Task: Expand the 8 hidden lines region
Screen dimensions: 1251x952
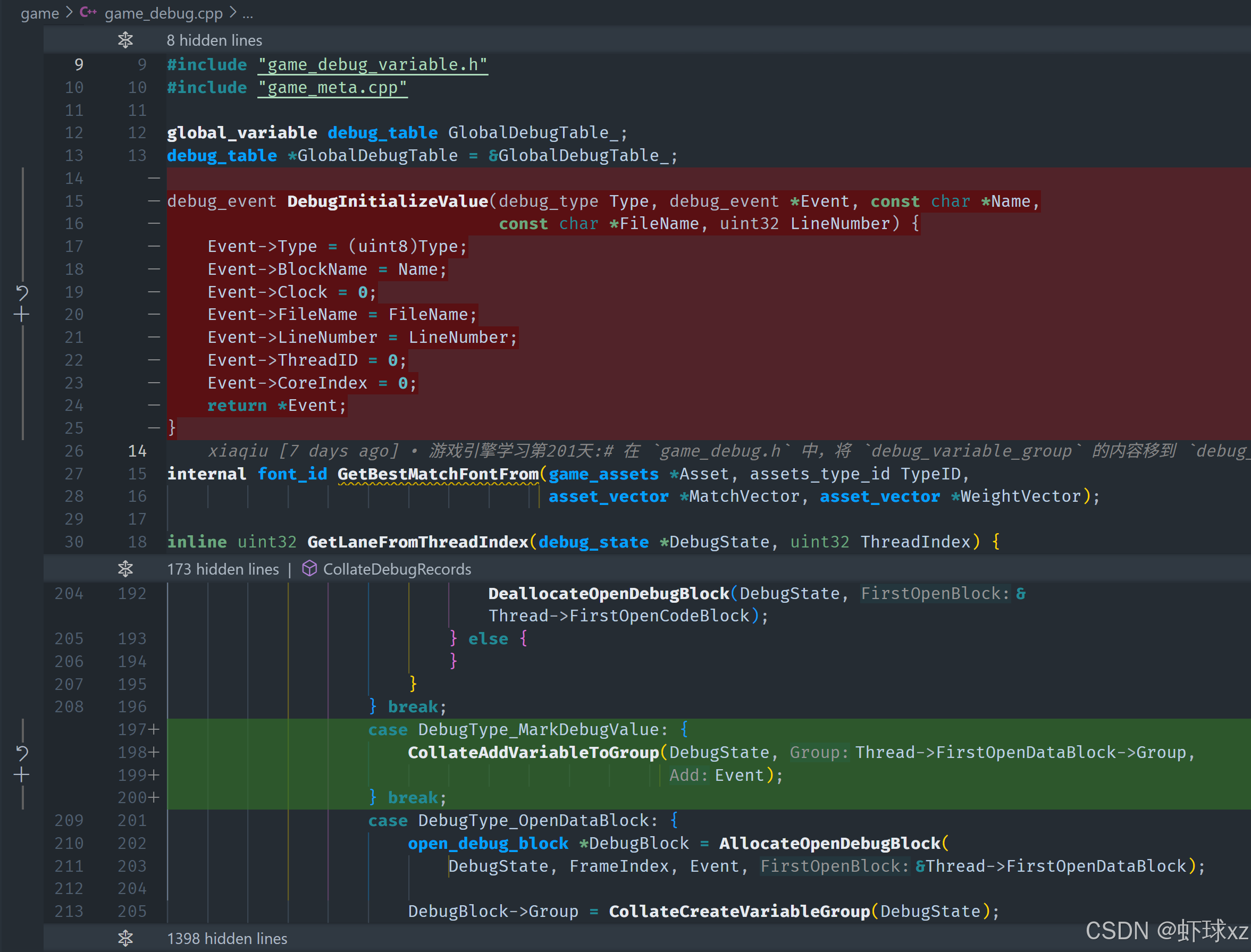Action: tap(214, 40)
